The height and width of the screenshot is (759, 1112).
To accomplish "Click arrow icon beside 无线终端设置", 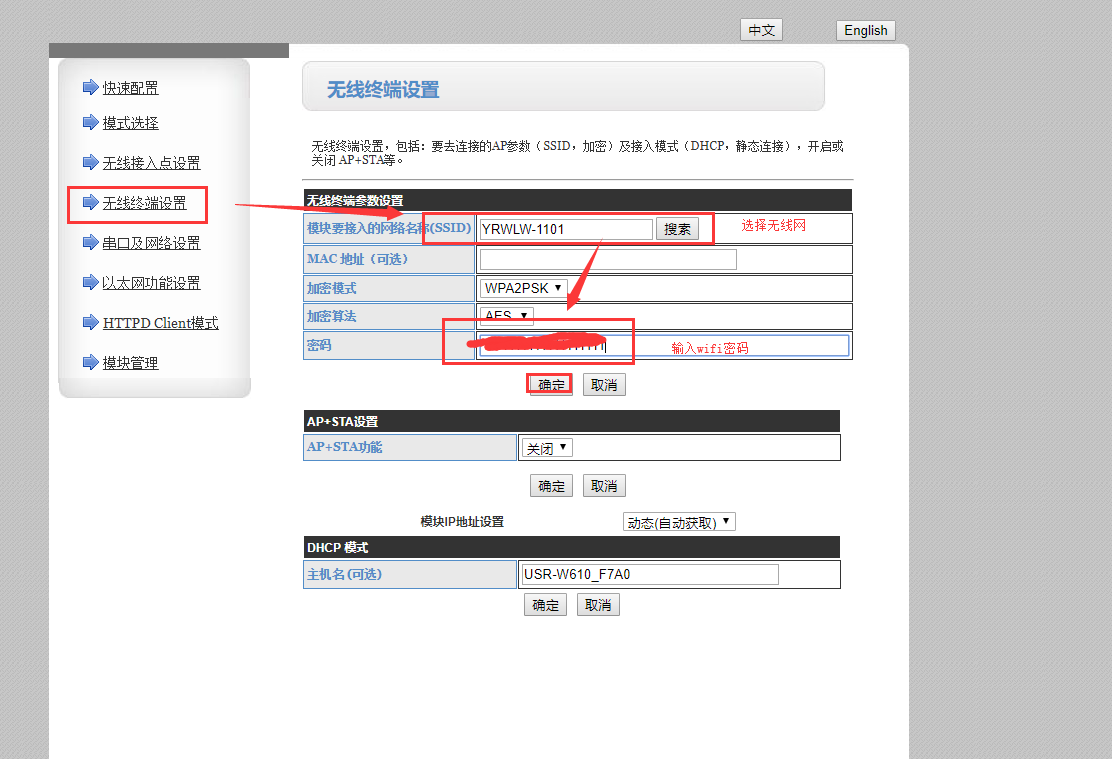I will 90,203.
